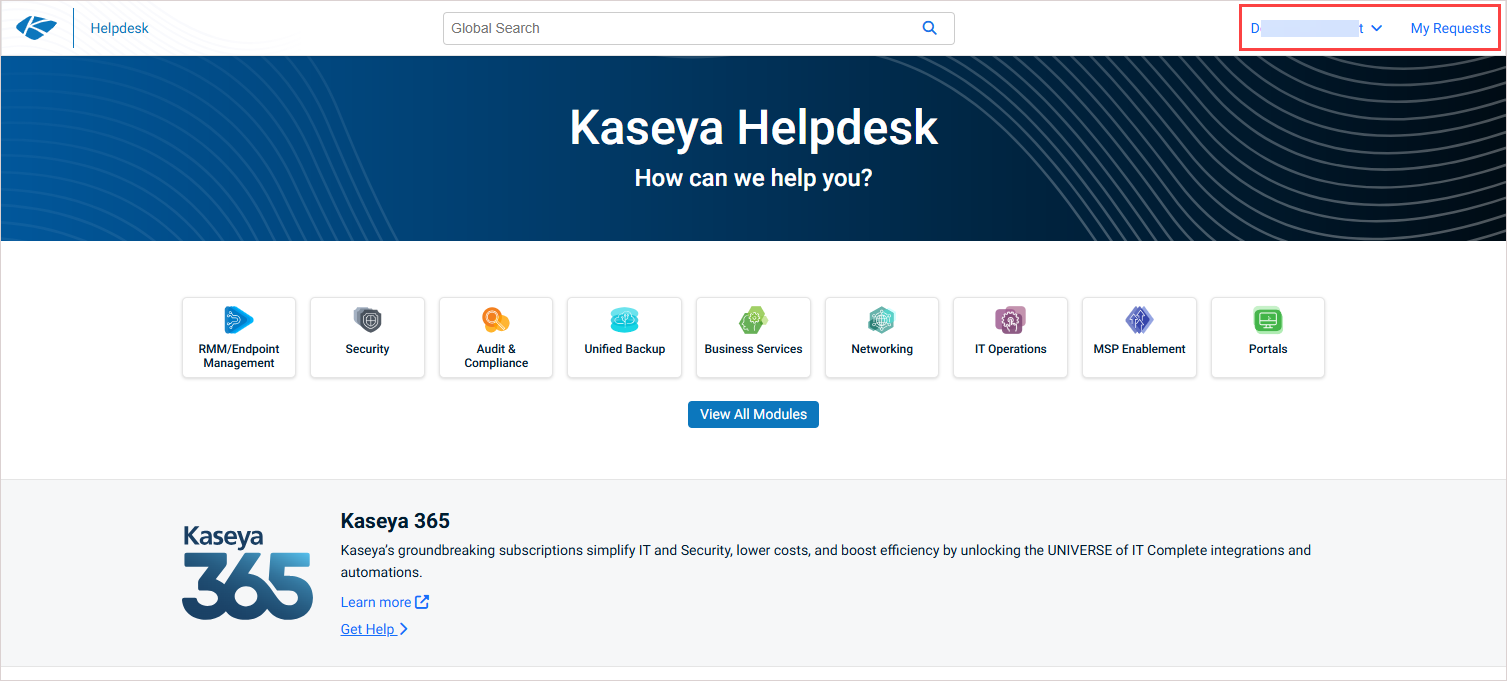Follow the Kaseya 365 Learn more link
Image resolution: width=1507 pixels, height=681 pixels.
coord(384,602)
